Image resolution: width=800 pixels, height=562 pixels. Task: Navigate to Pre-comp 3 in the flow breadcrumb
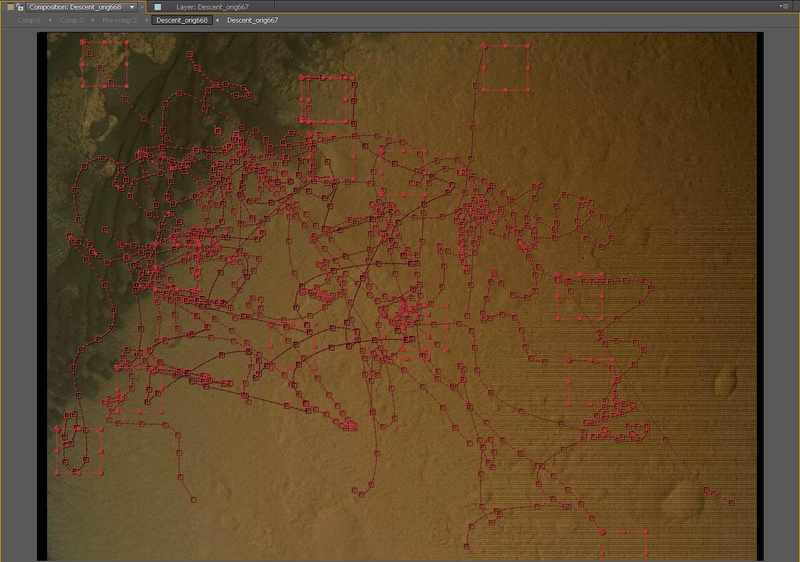pos(119,20)
